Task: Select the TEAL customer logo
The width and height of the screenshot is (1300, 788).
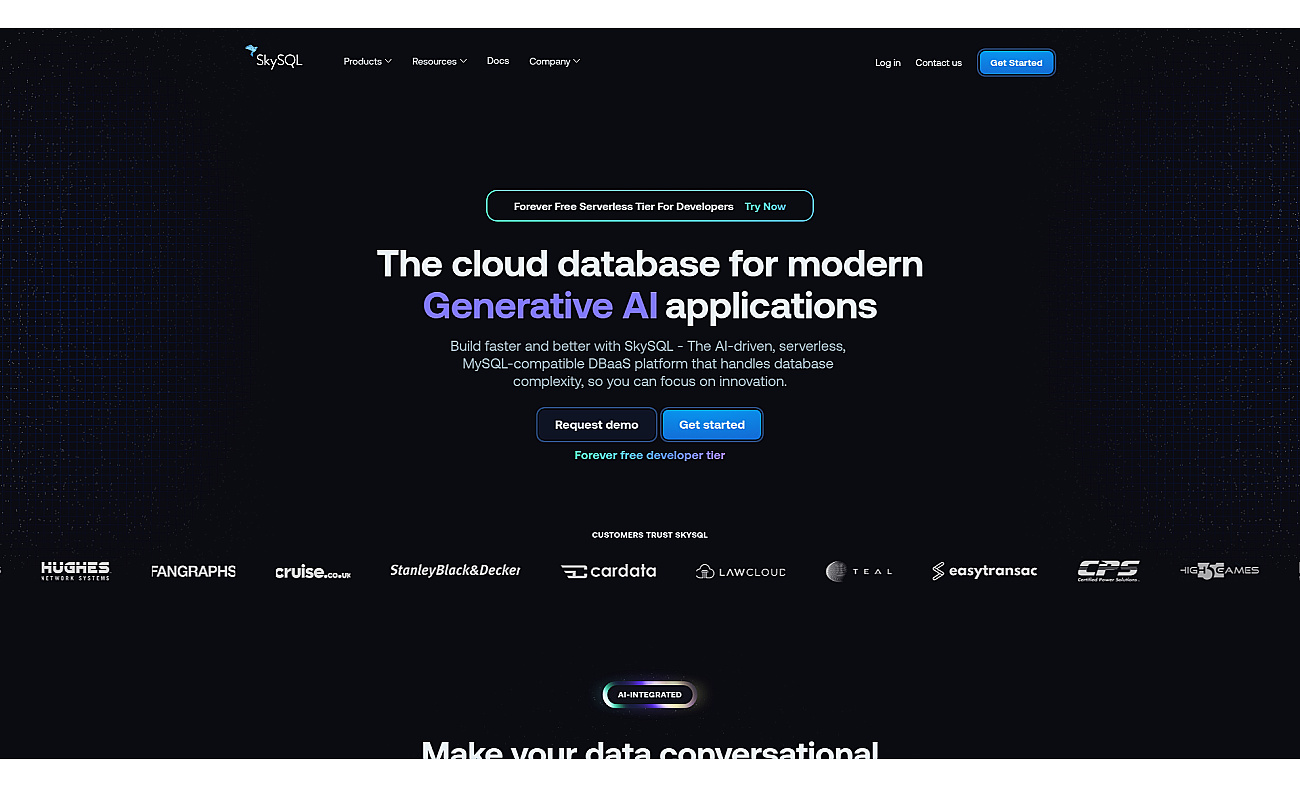Action: coord(859,571)
